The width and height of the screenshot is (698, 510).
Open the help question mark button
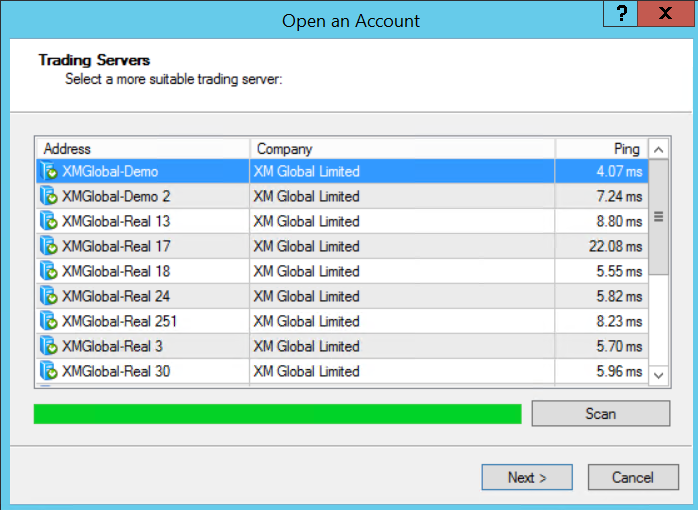click(x=621, y=13)
